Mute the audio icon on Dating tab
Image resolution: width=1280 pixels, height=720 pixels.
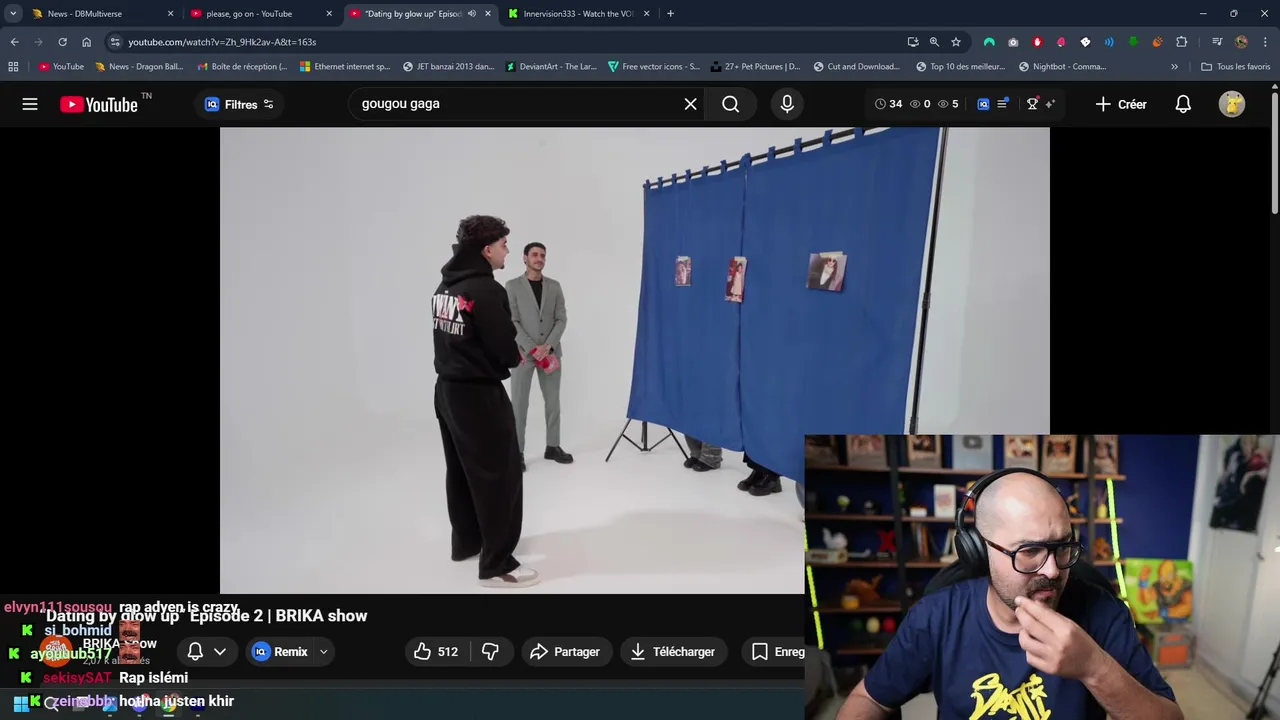tap(471, 14)
